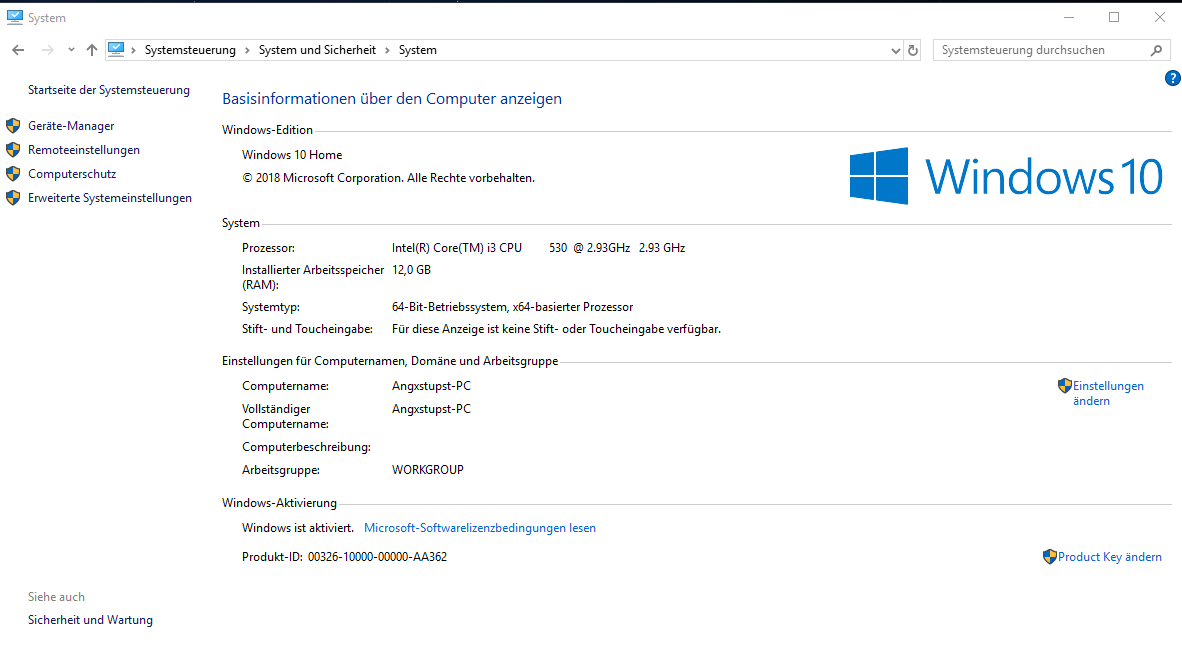Image resolution: width=1182 pixels, height=647 pixels.
Task: Click shield icon beside Einstellungen ändern
Action: click(x=1064, y=386)
